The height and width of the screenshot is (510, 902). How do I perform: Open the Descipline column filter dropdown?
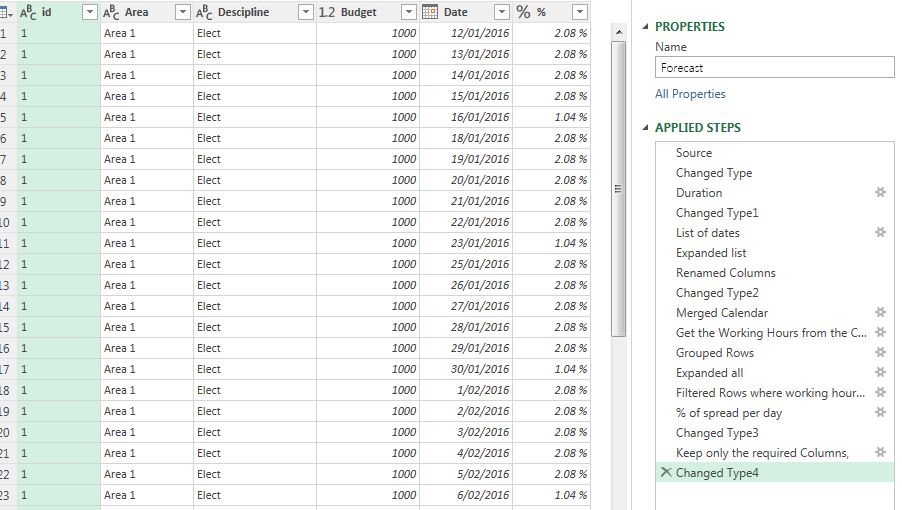coord(305,12)
